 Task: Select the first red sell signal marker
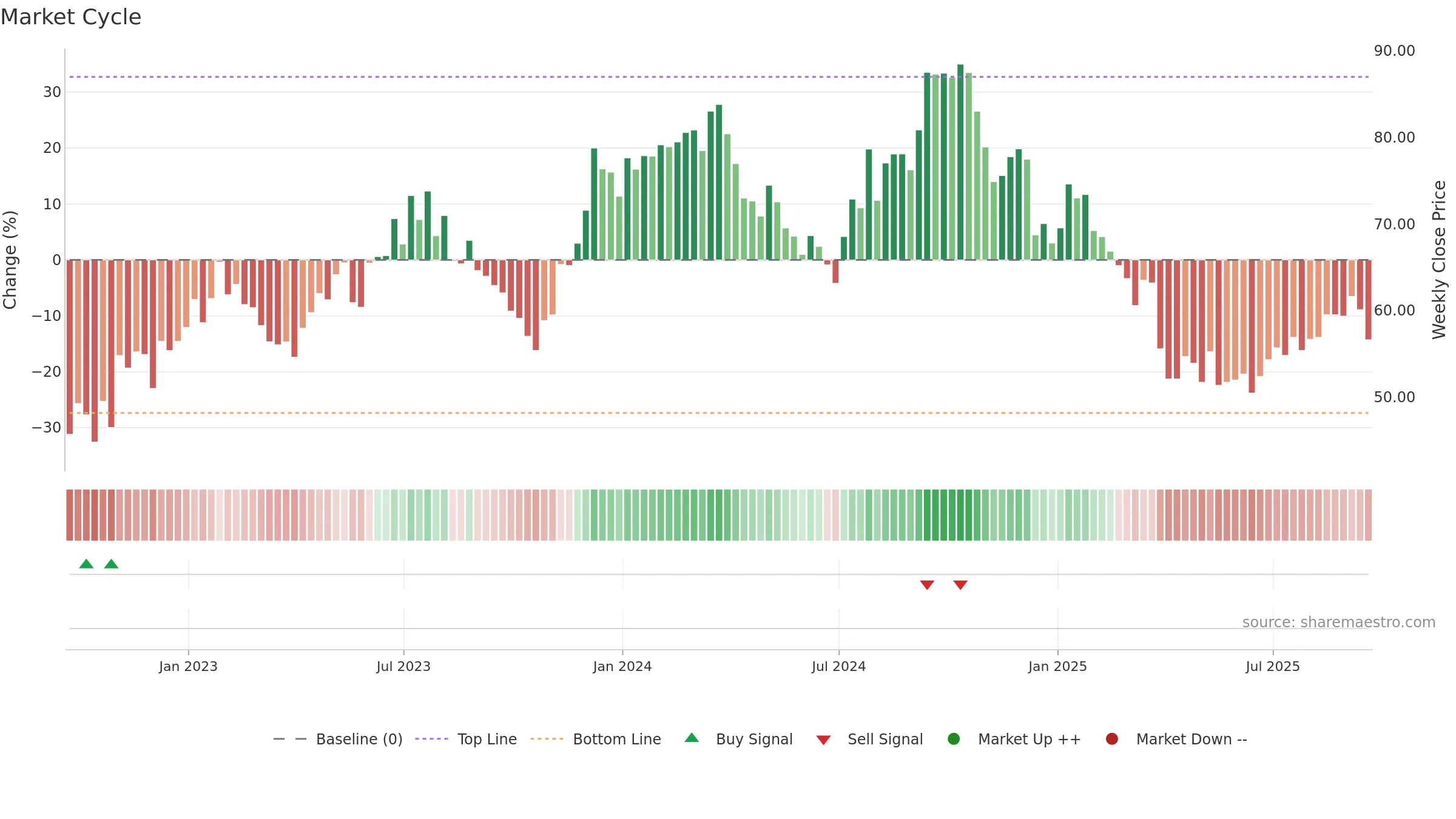tap(927, 585)
